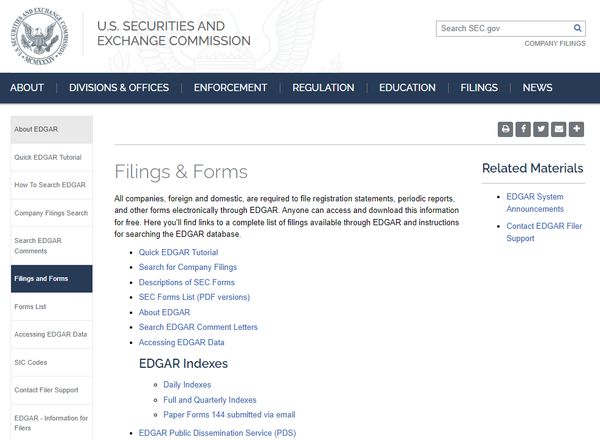Open Company Filings link under search

555,44
